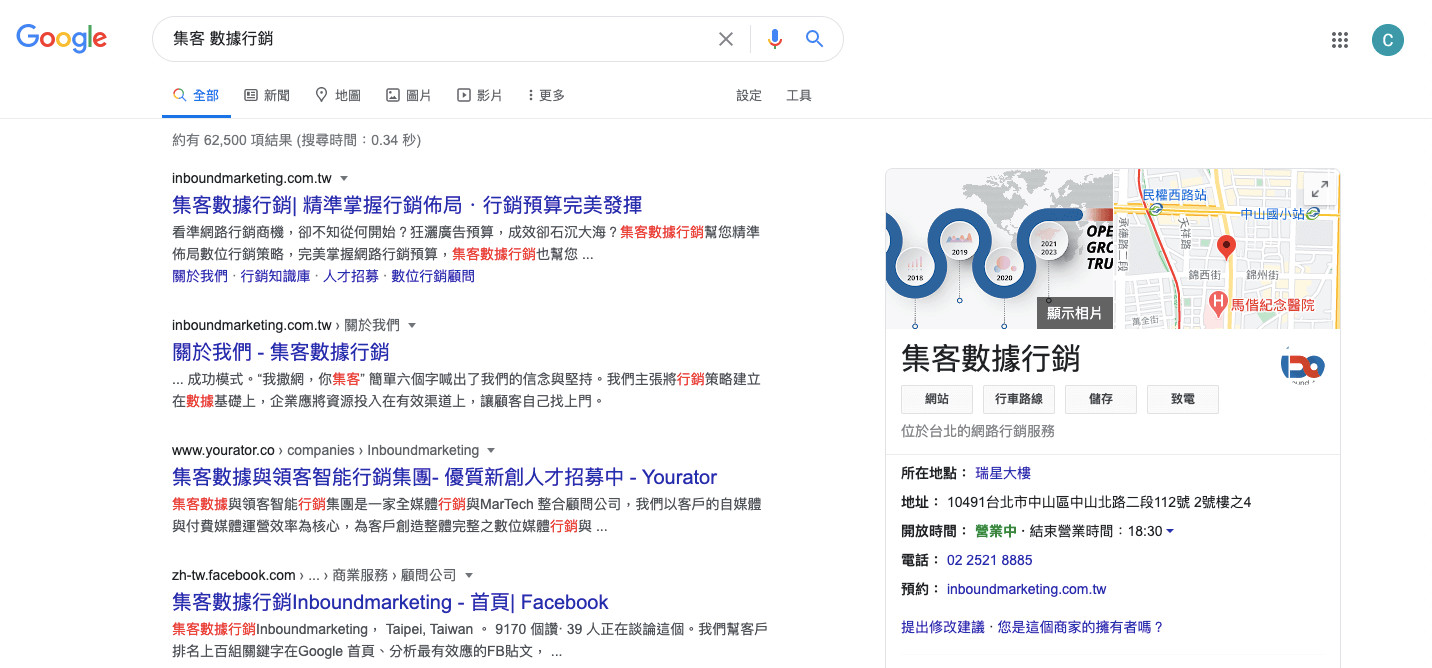The width and height of the screenshot is (1432, 668).
Task: Switch to the News (新聞) tab
Action: (x=267, y=96)
